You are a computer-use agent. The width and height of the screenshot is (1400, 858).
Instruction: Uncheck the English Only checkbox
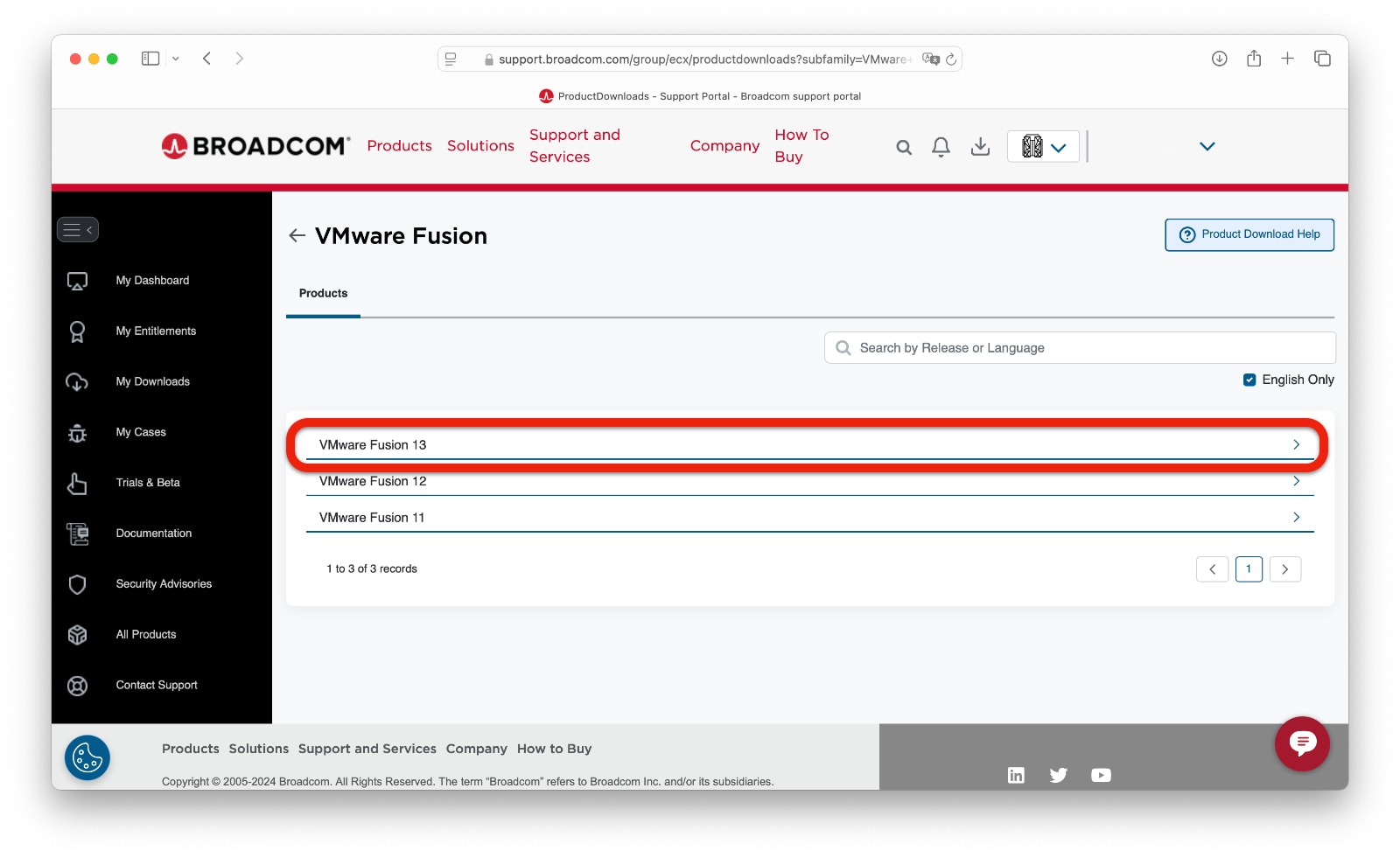coord(1249,380)
